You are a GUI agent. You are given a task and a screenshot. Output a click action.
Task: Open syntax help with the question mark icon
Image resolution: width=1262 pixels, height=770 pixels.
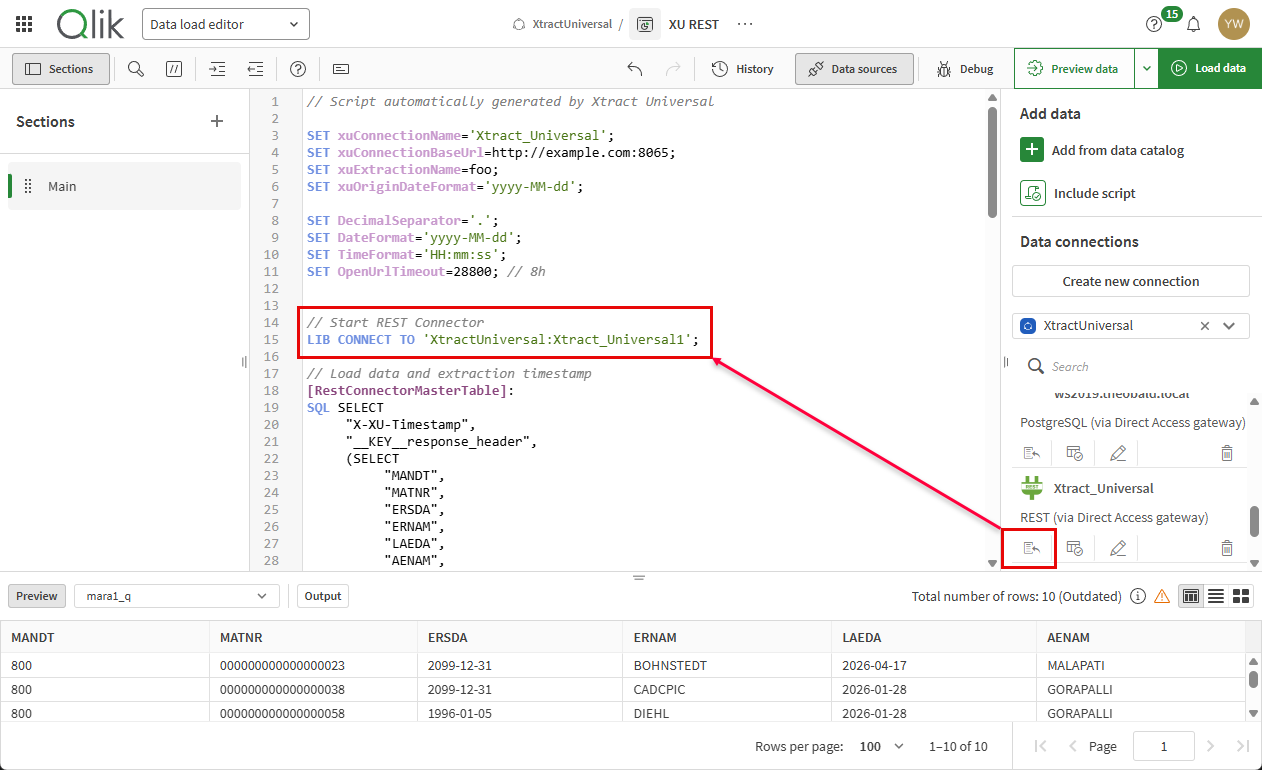pos(298,68)
